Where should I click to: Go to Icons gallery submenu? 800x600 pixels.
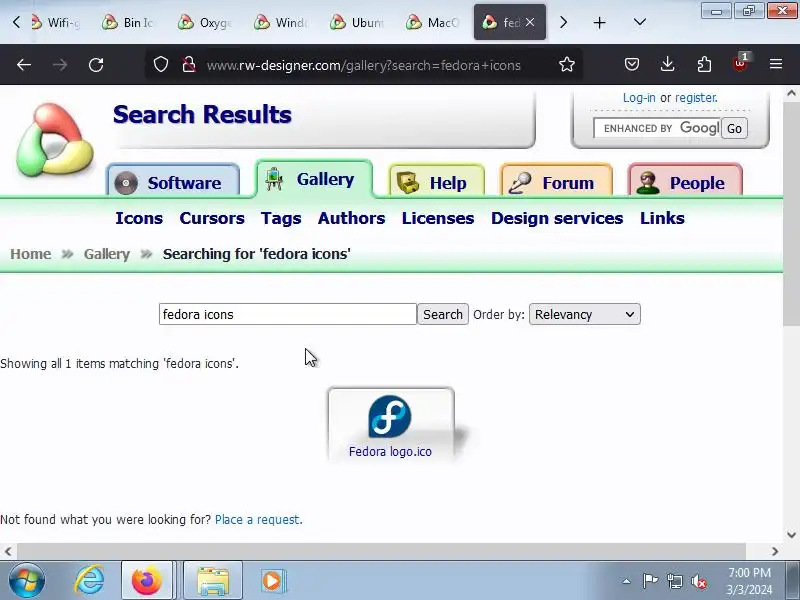pyautogui.click(x=139, y=218)
